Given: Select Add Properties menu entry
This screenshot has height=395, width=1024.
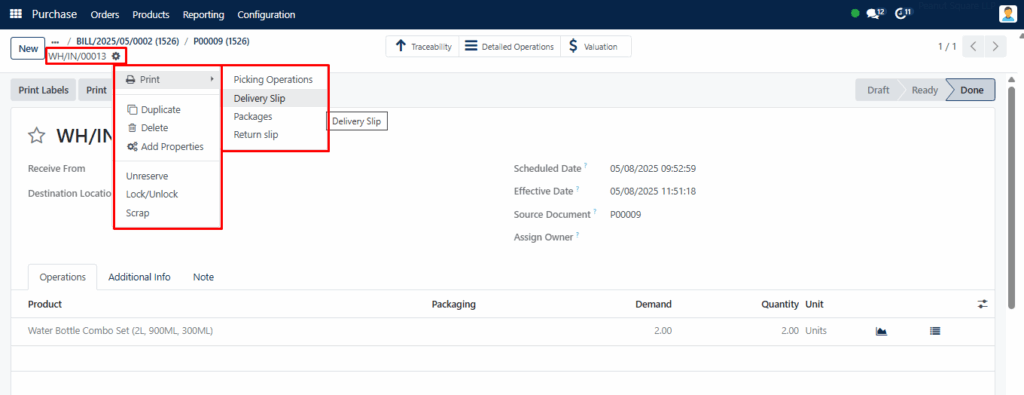Looking at the screenshot, I should tap(168, 146).
